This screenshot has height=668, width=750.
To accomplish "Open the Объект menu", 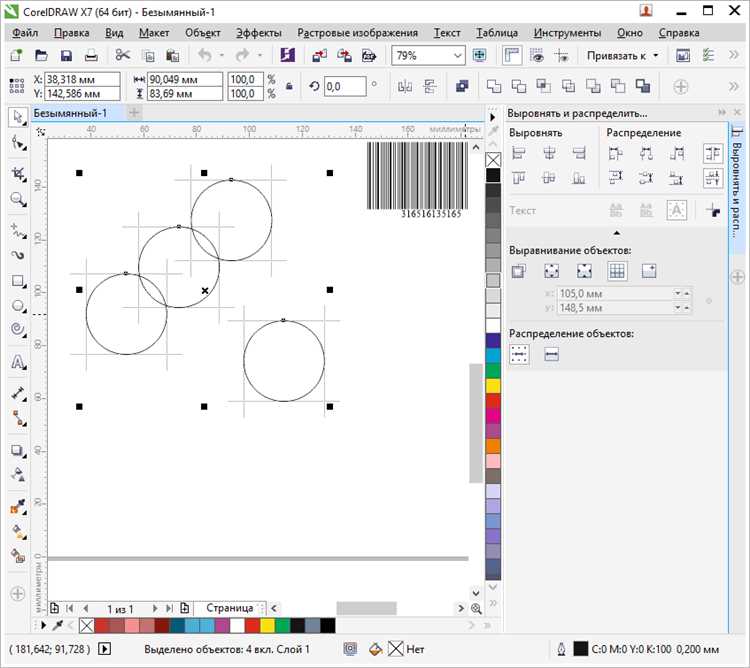I will 202,33.
